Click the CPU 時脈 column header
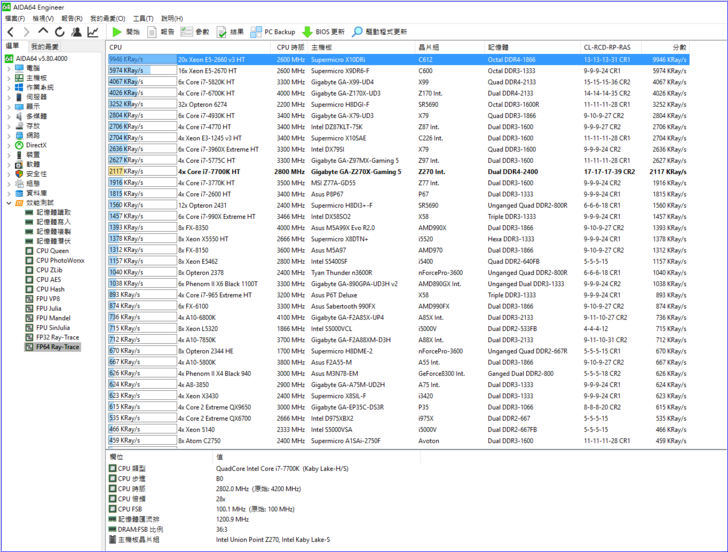 point(290,47)
